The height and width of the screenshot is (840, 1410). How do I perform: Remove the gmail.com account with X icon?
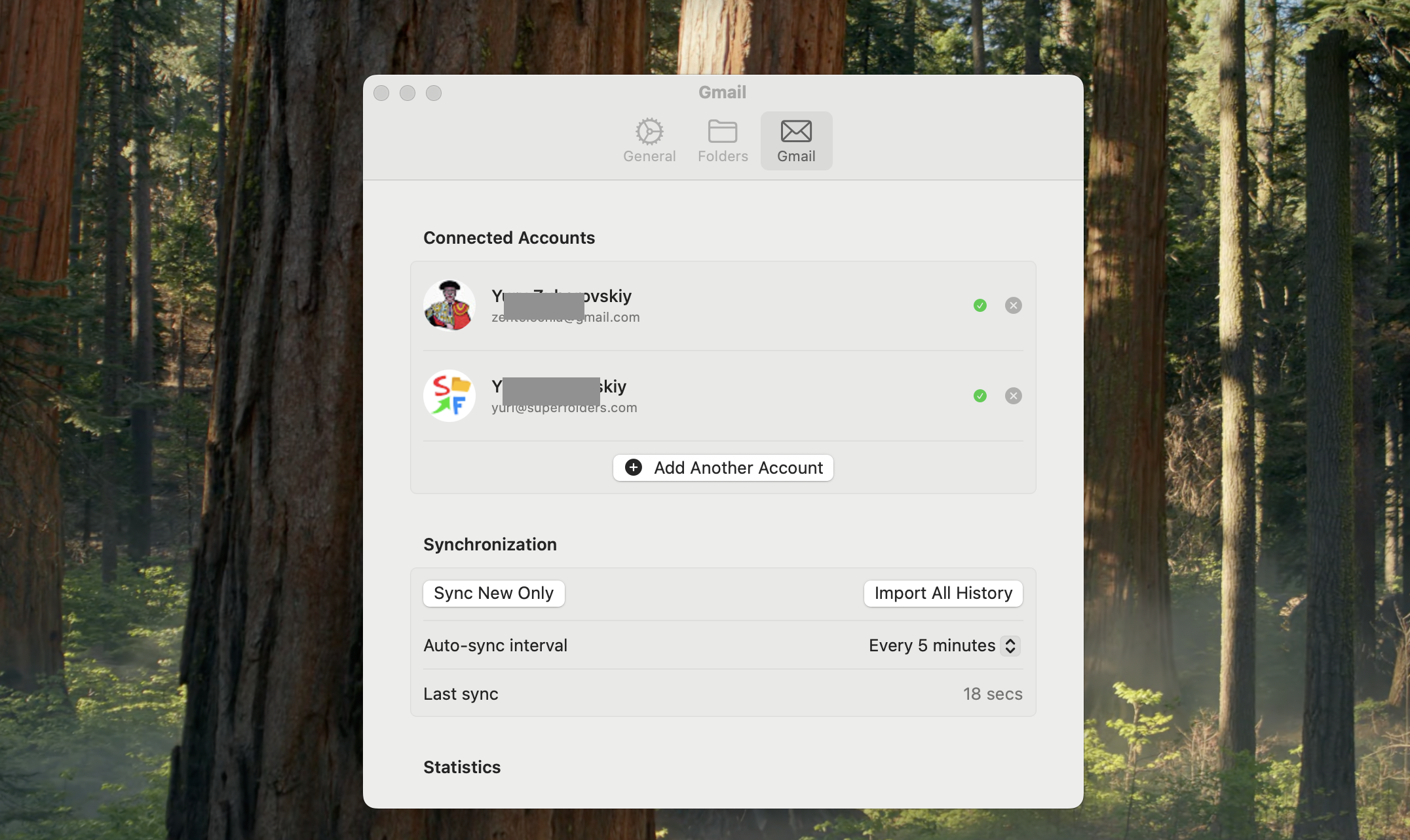pyautogui.click(x=1013, y=305)
